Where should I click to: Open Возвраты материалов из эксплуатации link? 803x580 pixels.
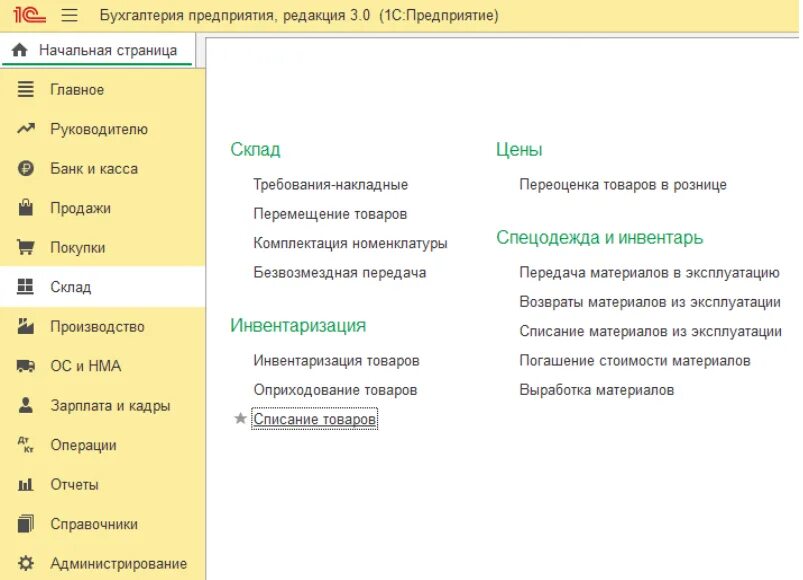click(650, 302)
